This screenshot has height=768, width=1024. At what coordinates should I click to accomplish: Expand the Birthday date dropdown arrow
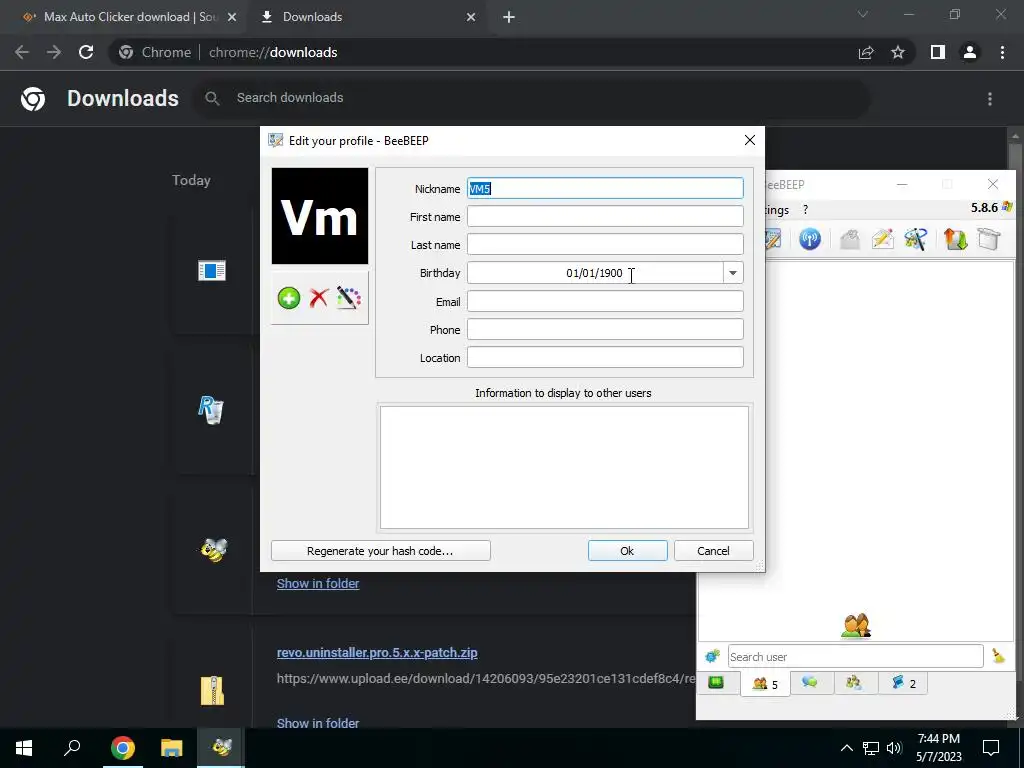tap(733, 273)
